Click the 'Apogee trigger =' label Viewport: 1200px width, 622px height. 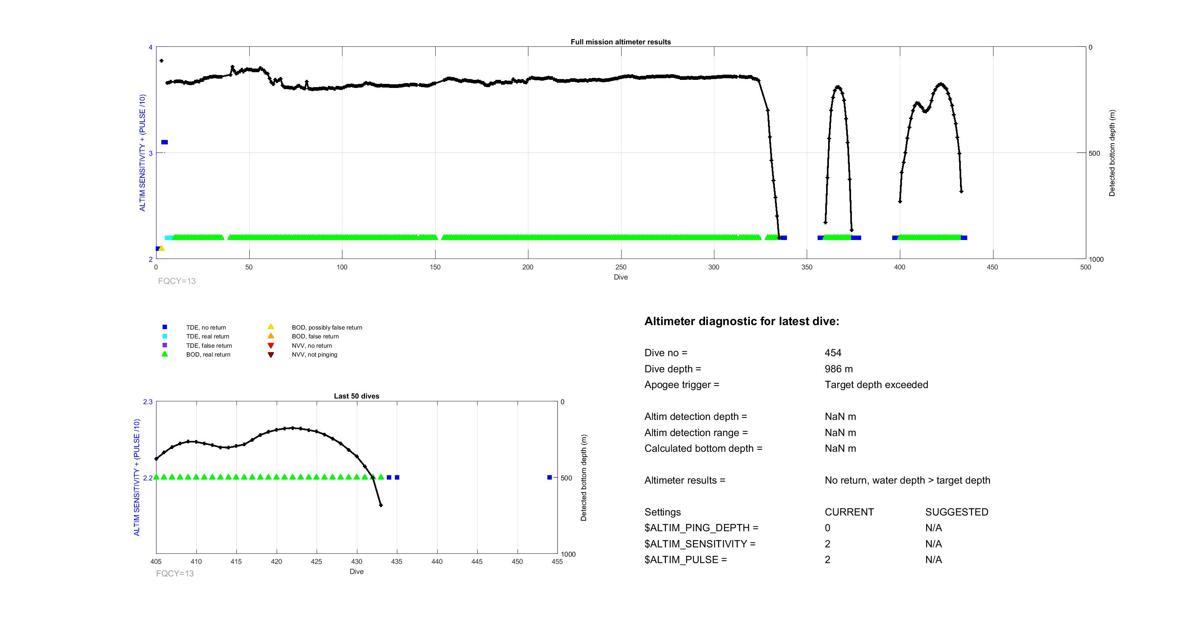682,385
